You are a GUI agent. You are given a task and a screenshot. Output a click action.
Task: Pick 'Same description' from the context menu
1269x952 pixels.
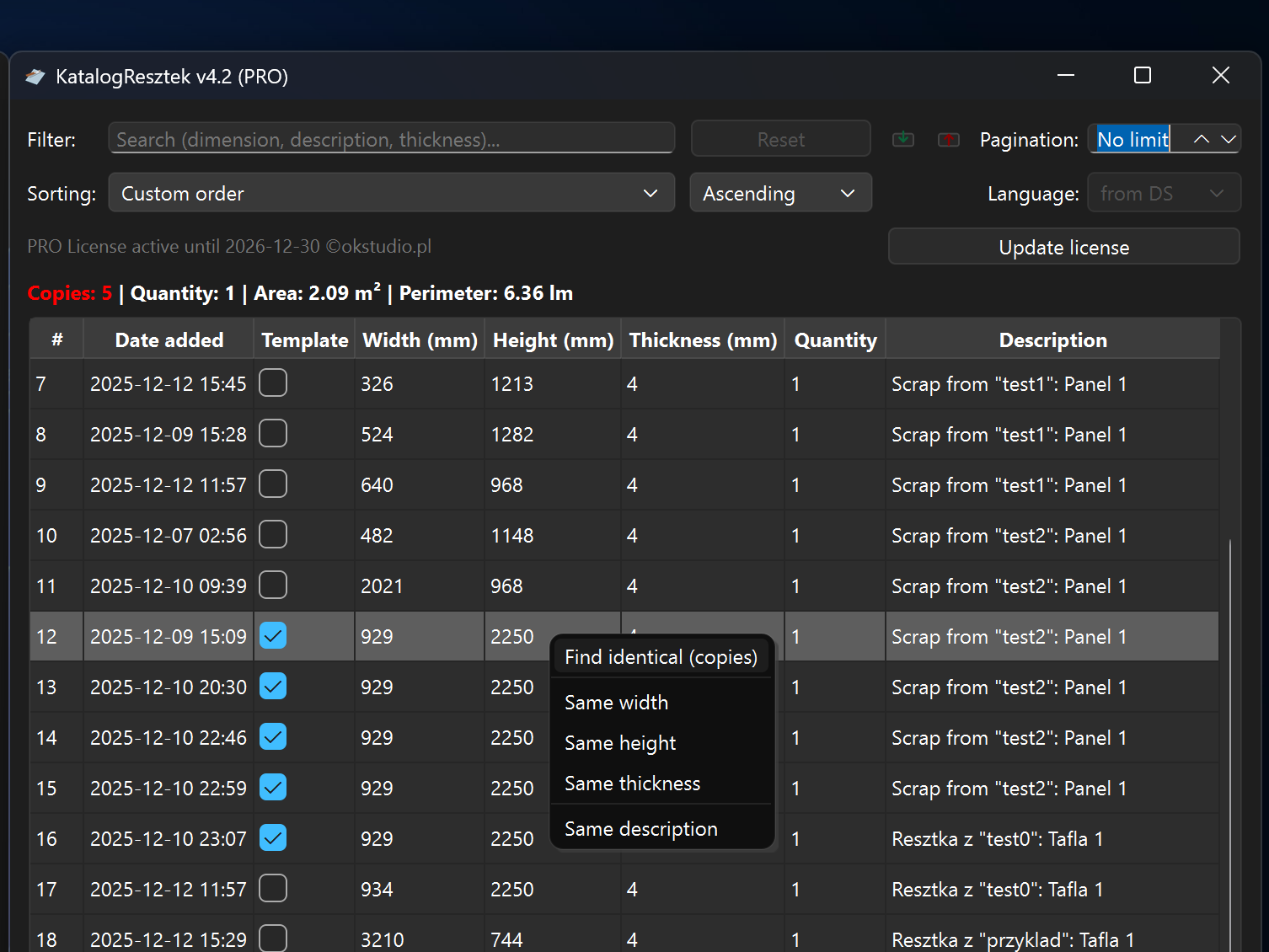[x=640, y=829]
